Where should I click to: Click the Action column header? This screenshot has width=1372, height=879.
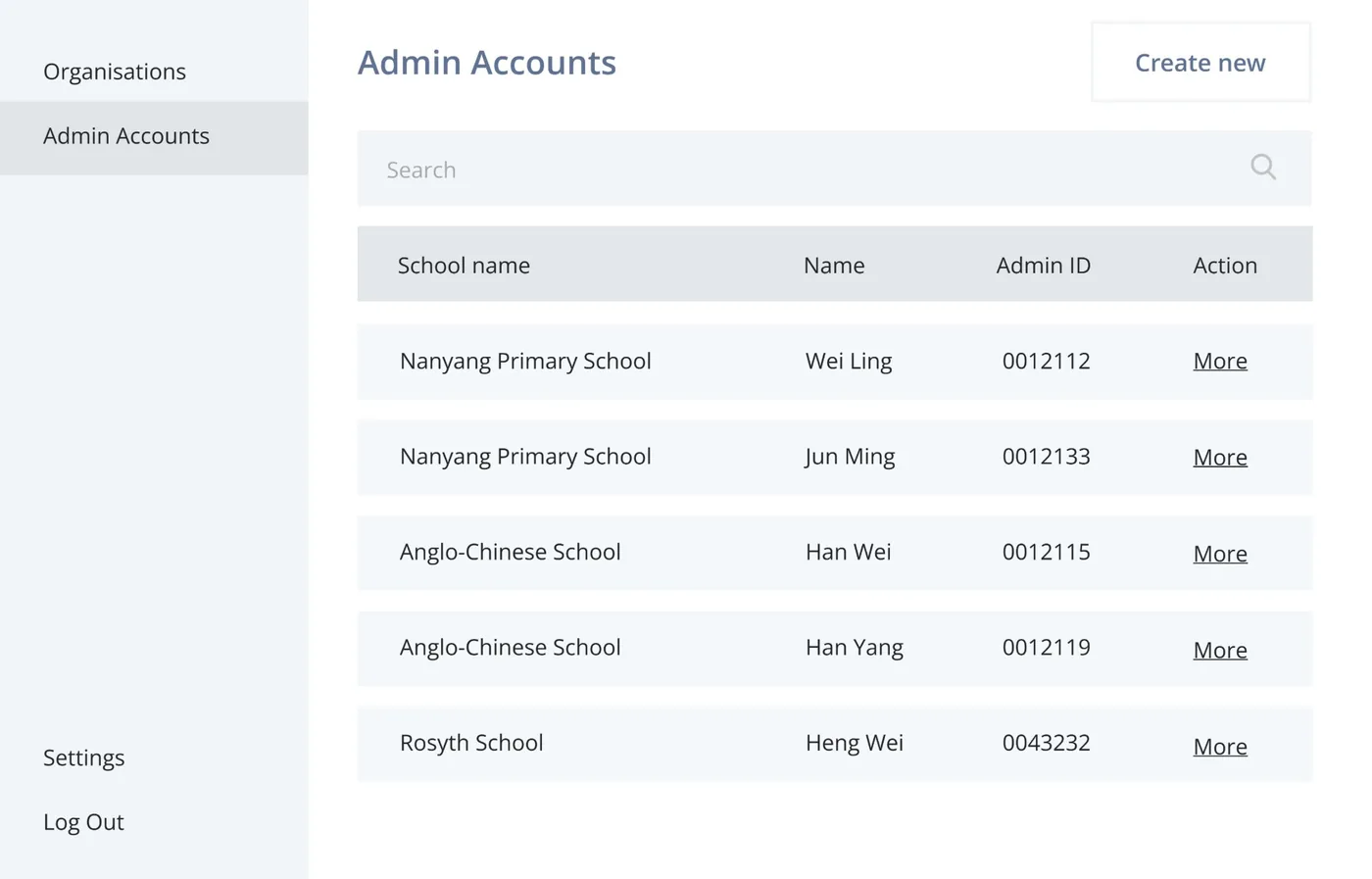coord(1225,266)
